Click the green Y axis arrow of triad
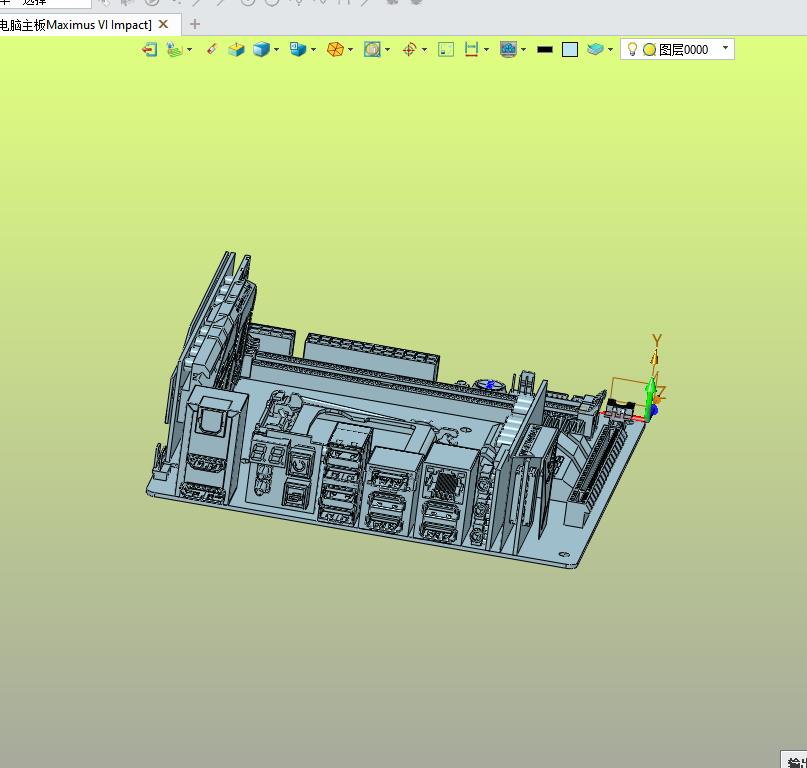807x768 pixels. (651, 399)
